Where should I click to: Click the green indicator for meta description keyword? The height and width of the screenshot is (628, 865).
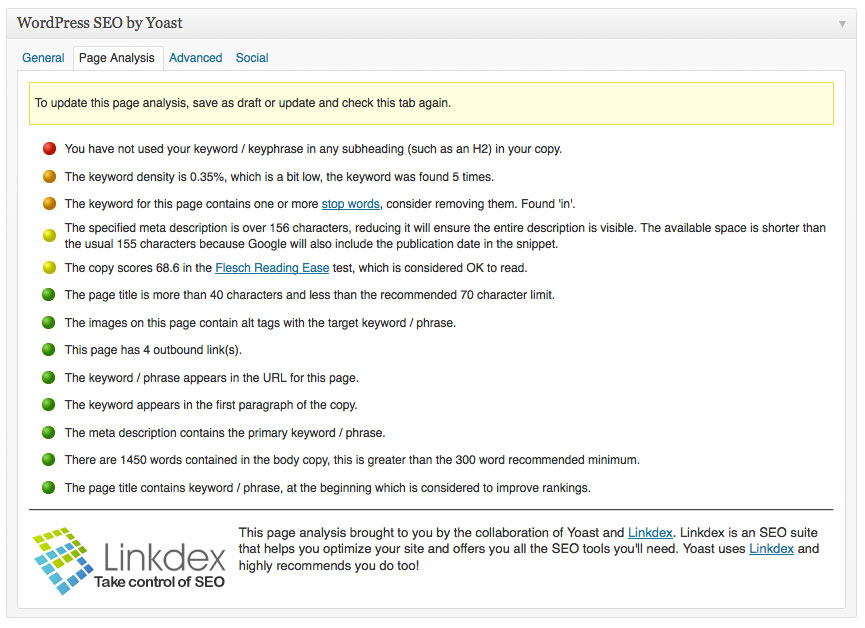pyautogui.click(x=49, y=432)
